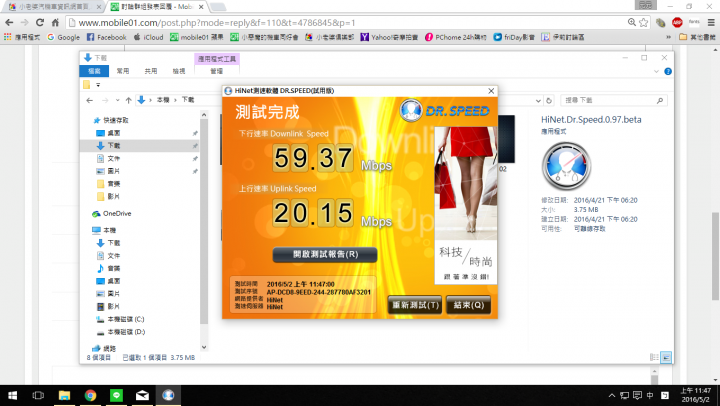
Task: Open the Mail app on the taskbar
Action: click(142, 395)
